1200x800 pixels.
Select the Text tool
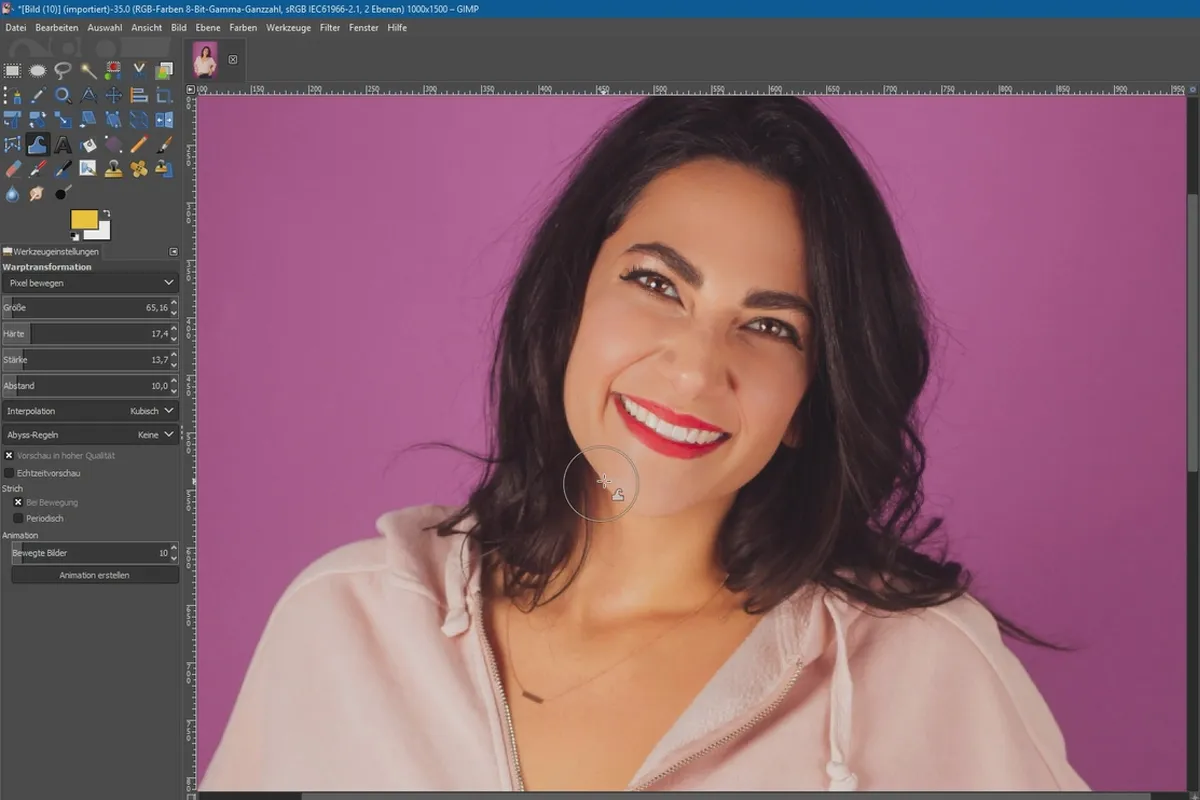[x=63, y=145]
